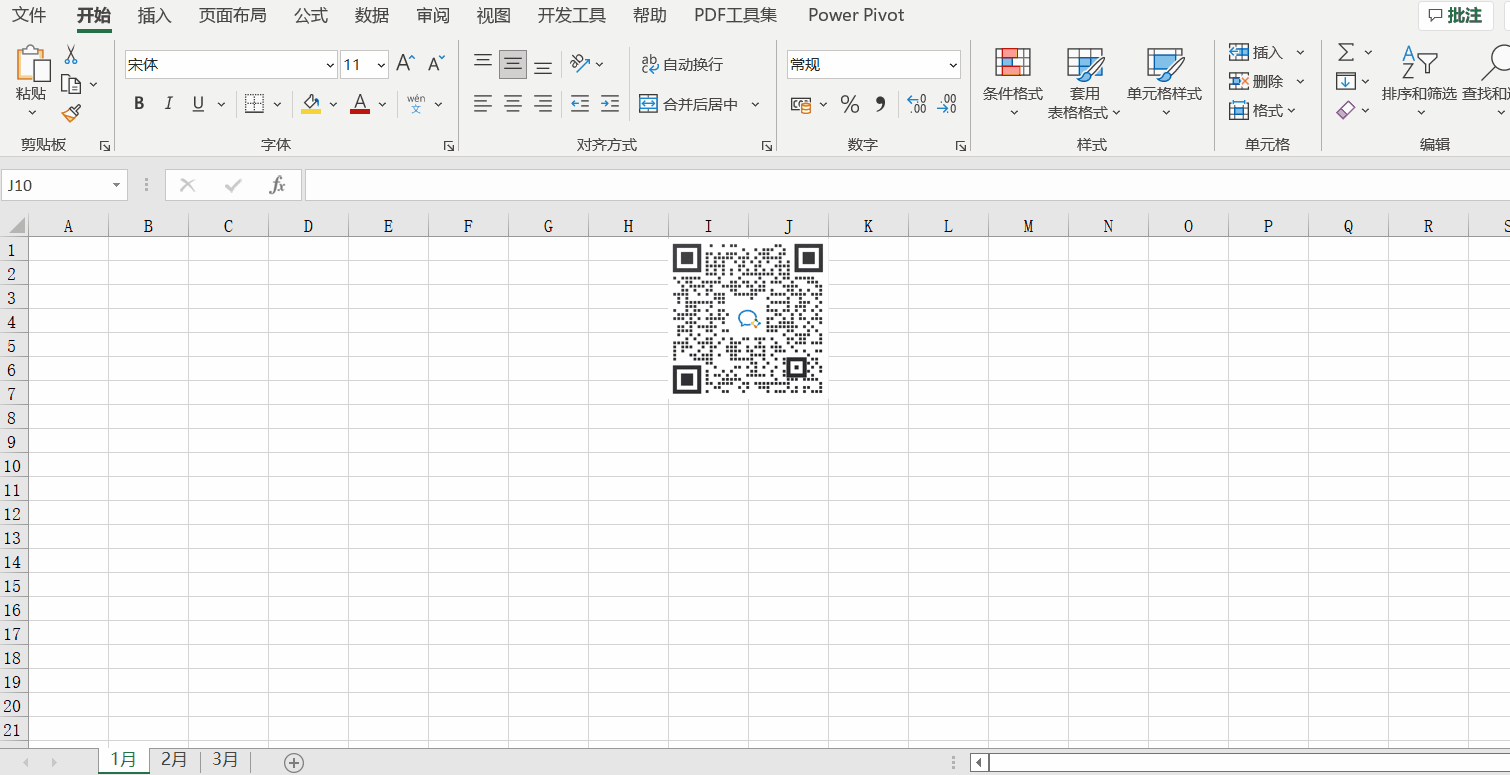The height and width of the screenshot is (775, 1510).
Task: Switch to the 公式 ribbon tab
Action: pyautogui.click(x=311, y=15)
